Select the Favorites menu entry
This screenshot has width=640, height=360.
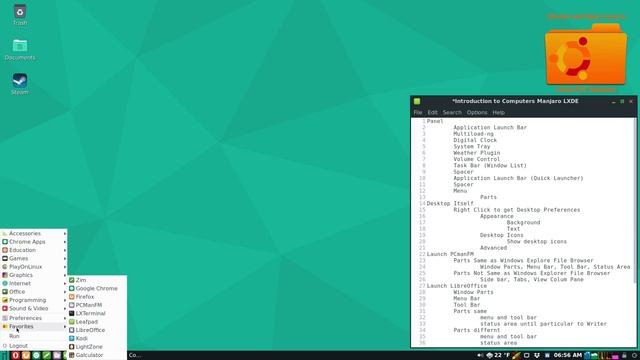[34, 327]
